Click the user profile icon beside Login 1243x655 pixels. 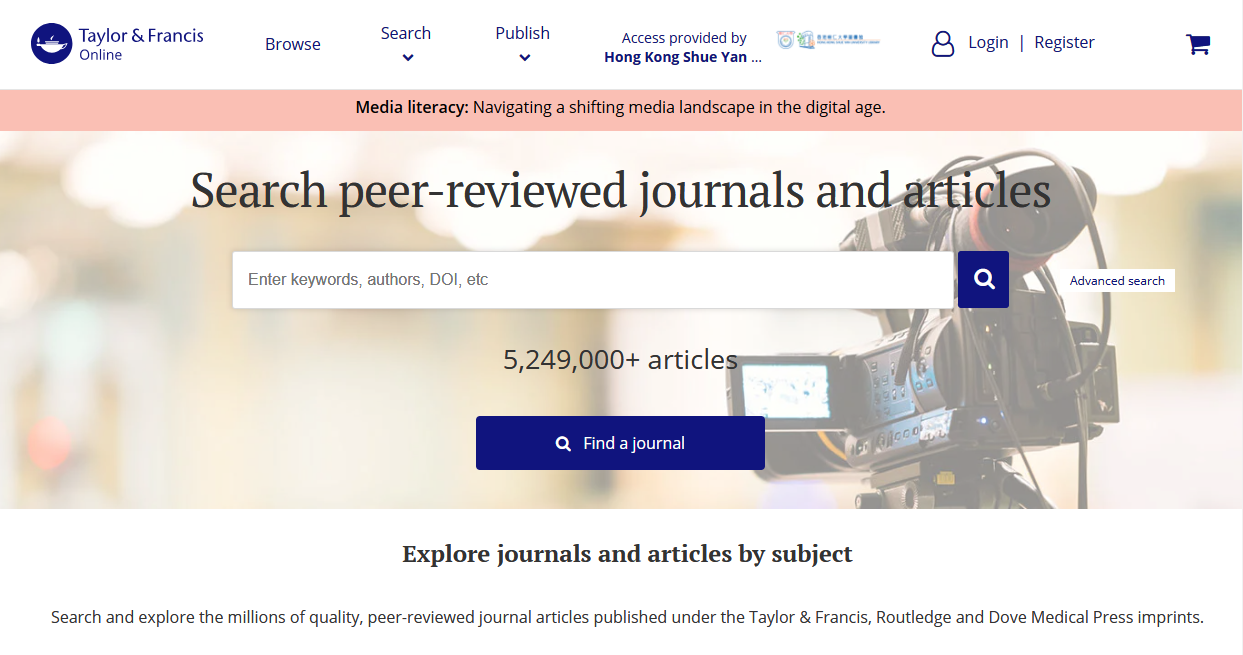943,43
